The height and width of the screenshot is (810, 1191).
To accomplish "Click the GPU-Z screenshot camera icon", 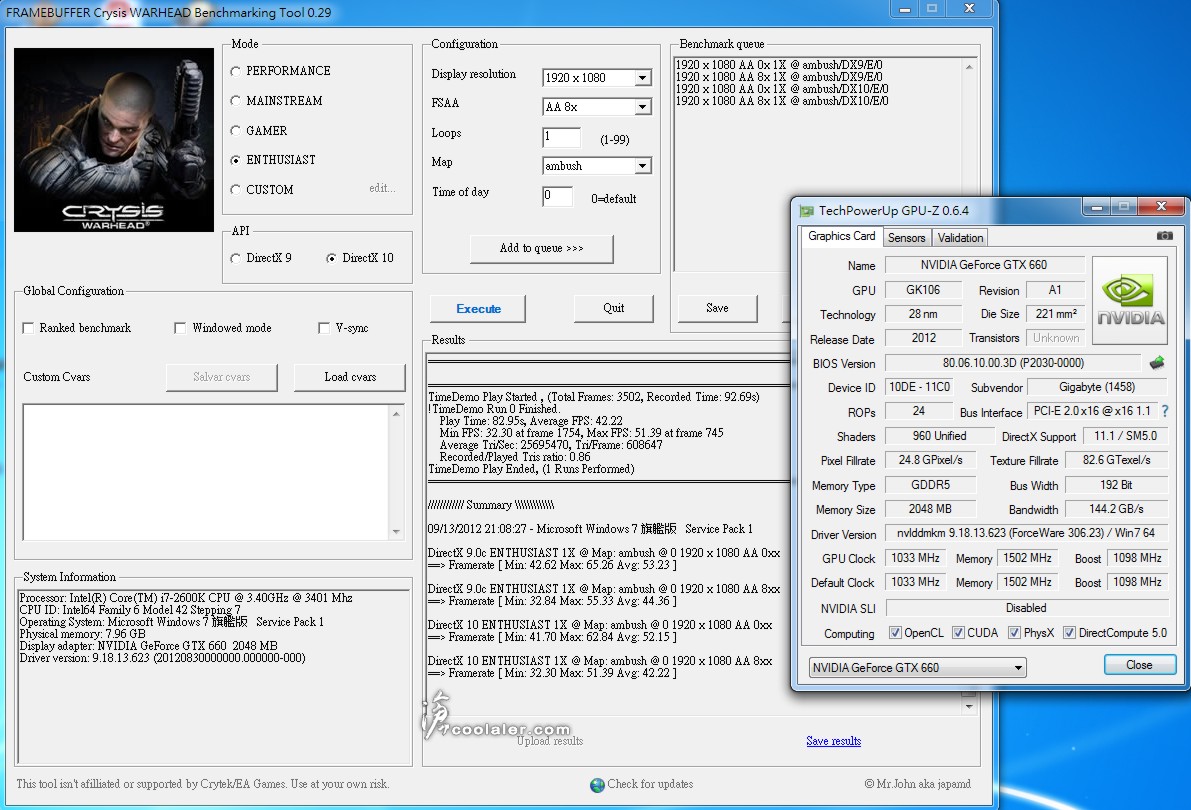I will pyautogui.click(x=1164, y=236).
